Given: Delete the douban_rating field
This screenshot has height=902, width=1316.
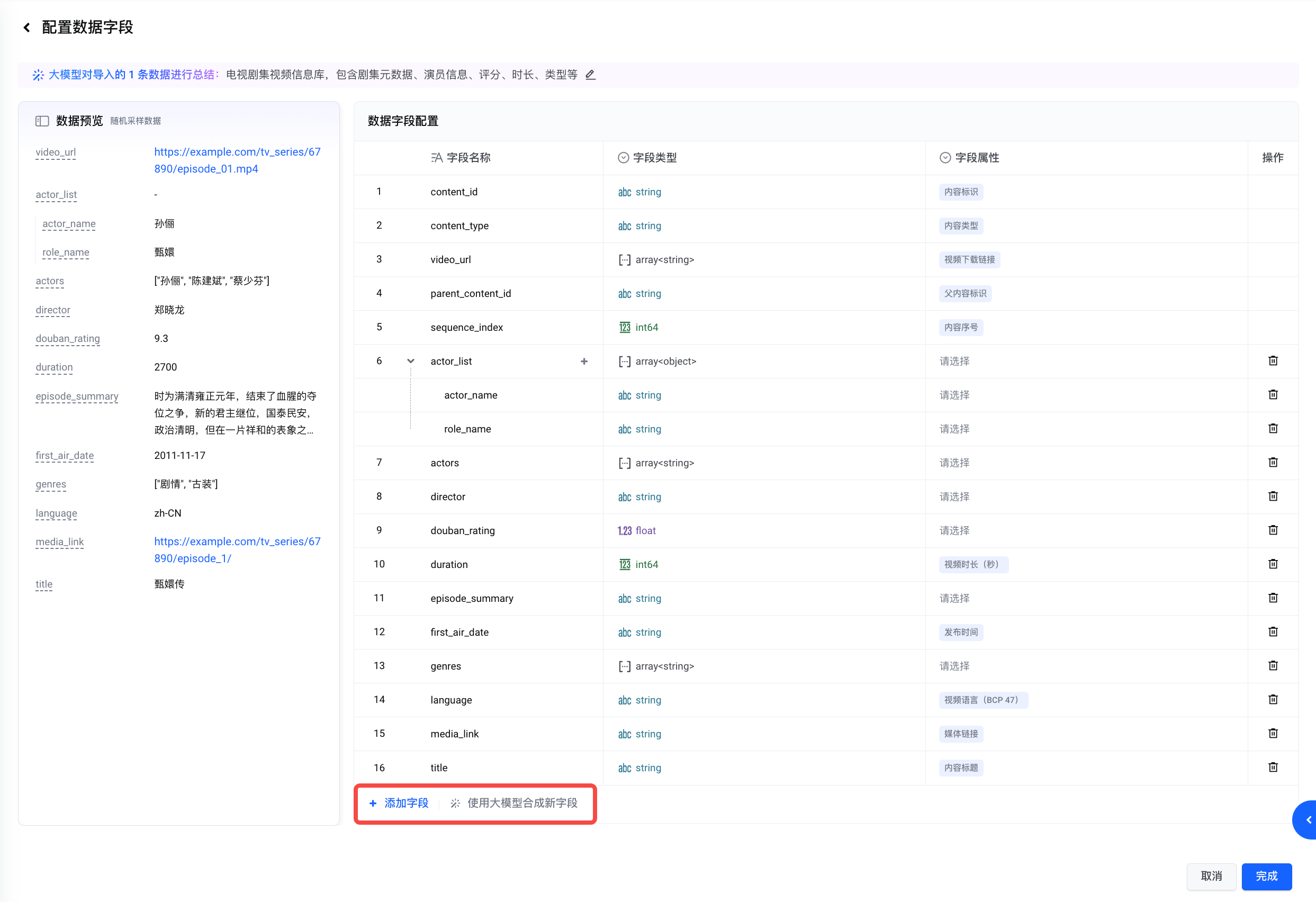Looking at the screenshot, I should (1273, 530).
